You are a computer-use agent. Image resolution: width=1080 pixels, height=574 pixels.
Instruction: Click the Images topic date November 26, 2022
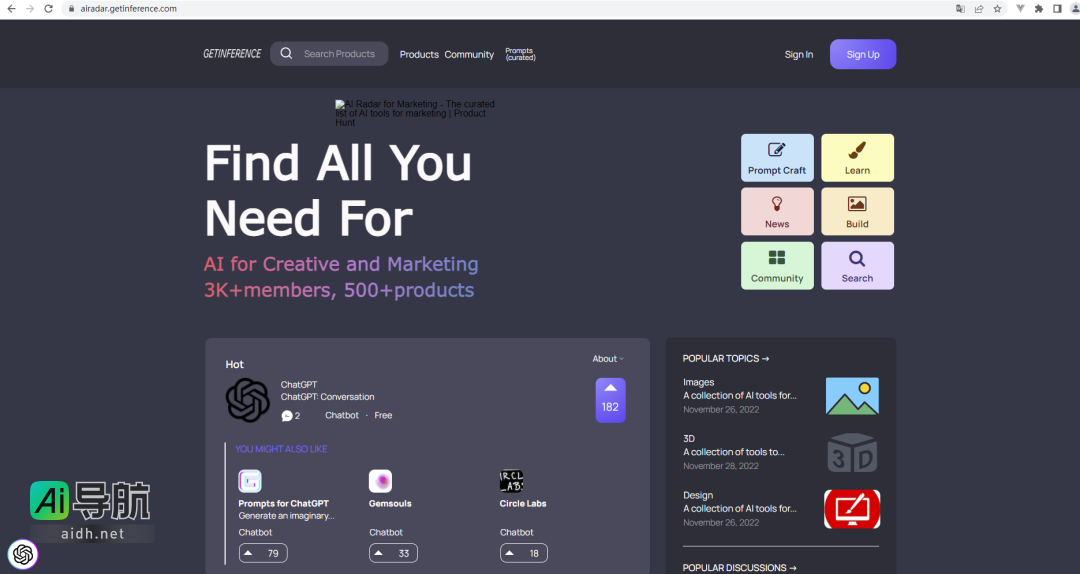721,409
